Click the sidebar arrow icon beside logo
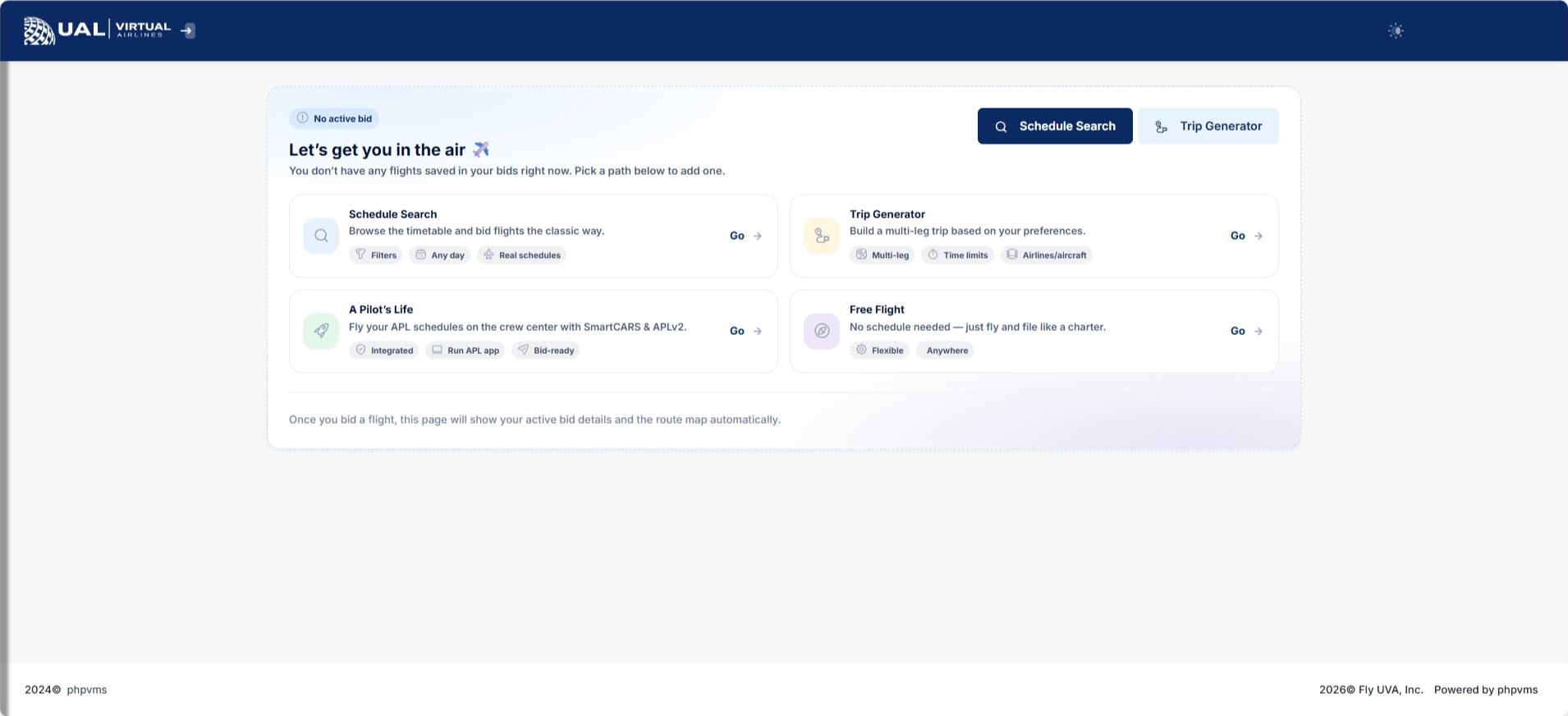Screen dimensions: 1568x716 point(188,31)
